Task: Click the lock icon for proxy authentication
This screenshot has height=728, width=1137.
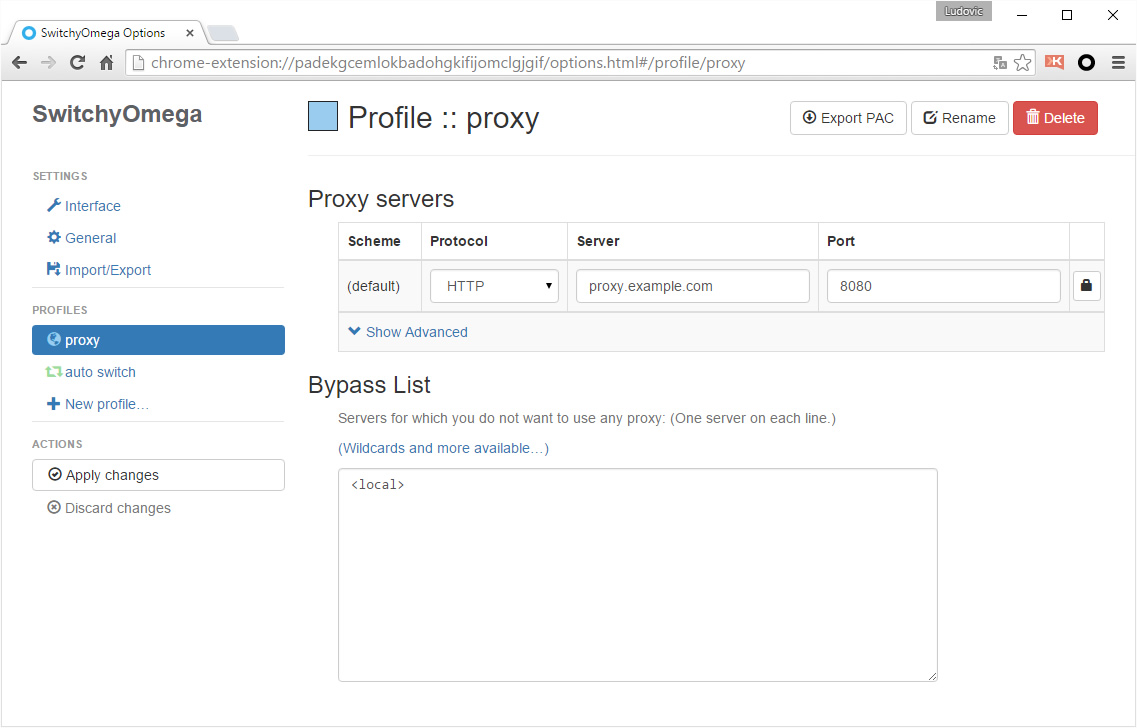Action: pos(1086,286)
